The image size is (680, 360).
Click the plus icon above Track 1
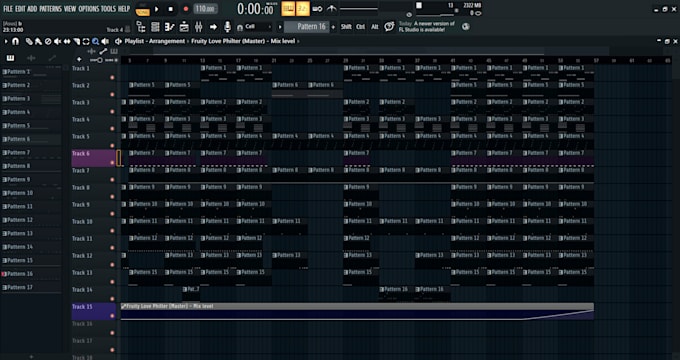coord(79,59)
